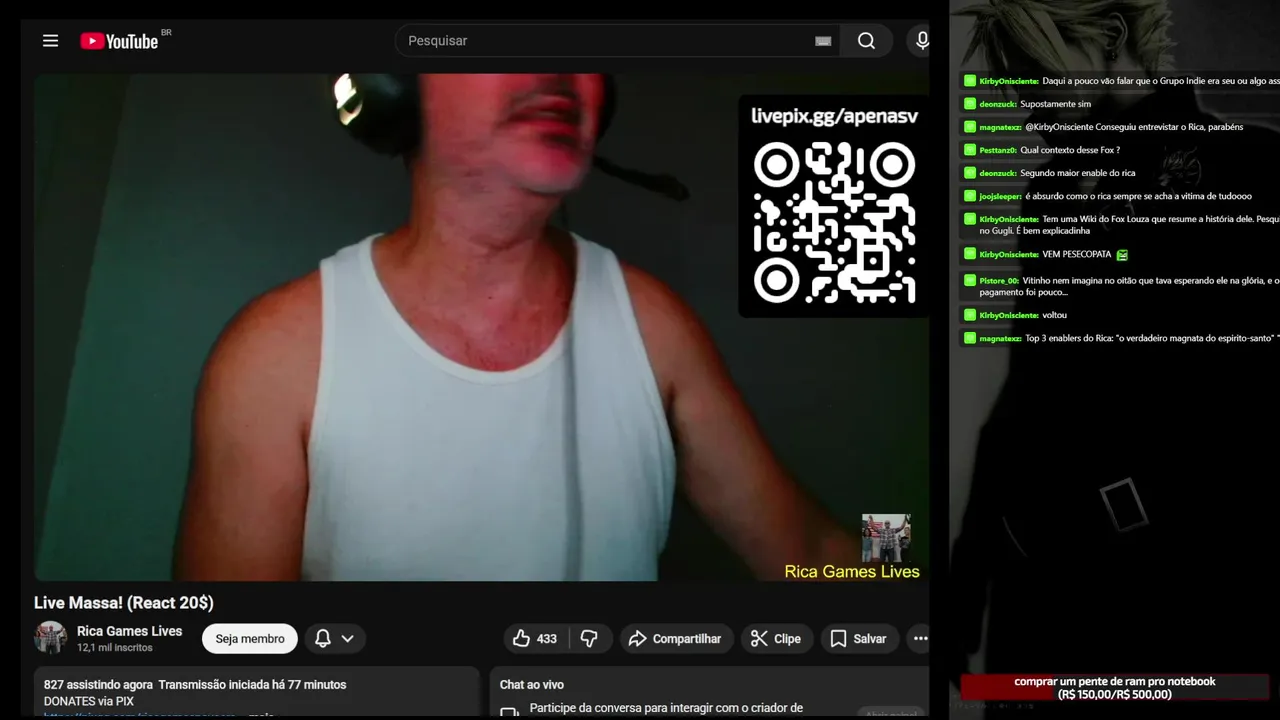1280x720 pixels.
Task: Click the emote in the VEM PESECOPATA message
Action: point(1122,255)
